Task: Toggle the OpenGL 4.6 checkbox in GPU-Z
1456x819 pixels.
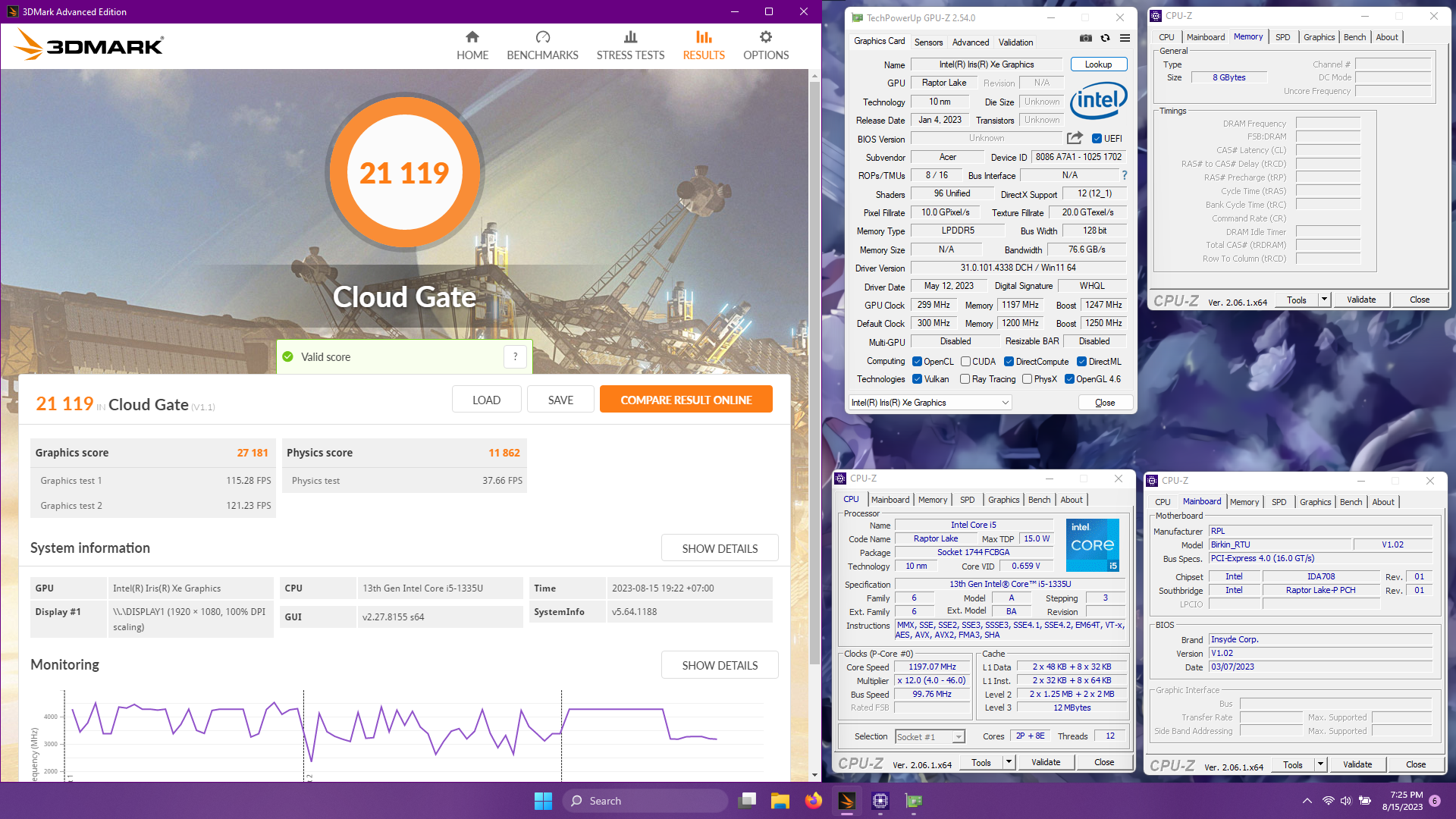Action: click(x=1069, y=379)
